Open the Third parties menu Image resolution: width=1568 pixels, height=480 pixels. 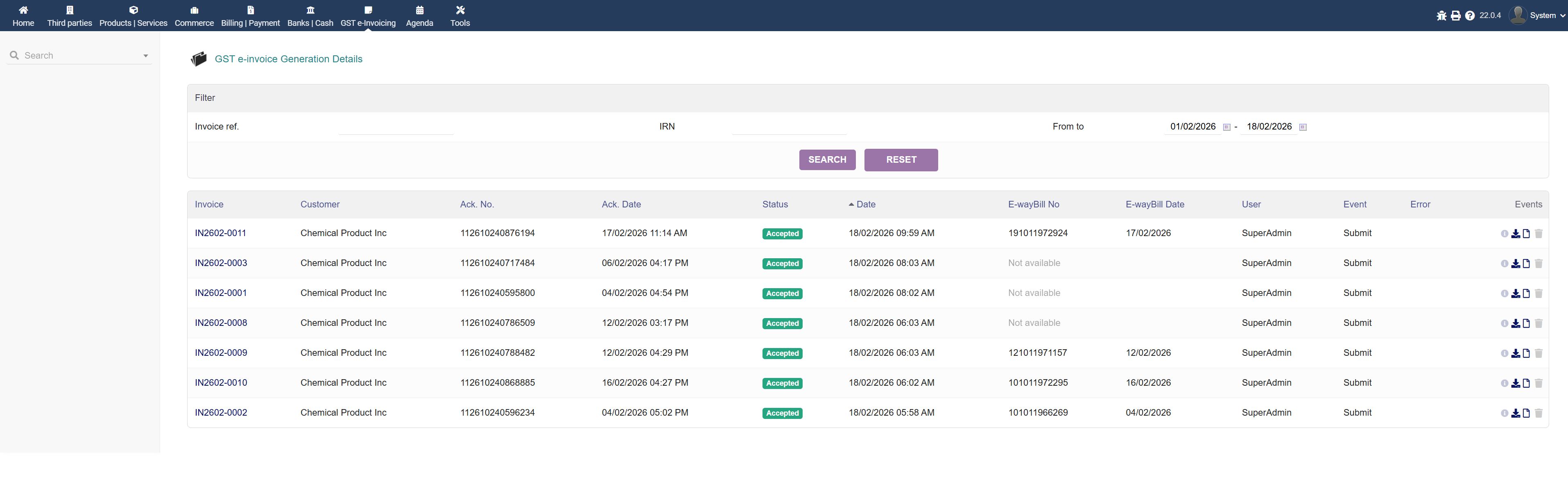coord(69,16)
